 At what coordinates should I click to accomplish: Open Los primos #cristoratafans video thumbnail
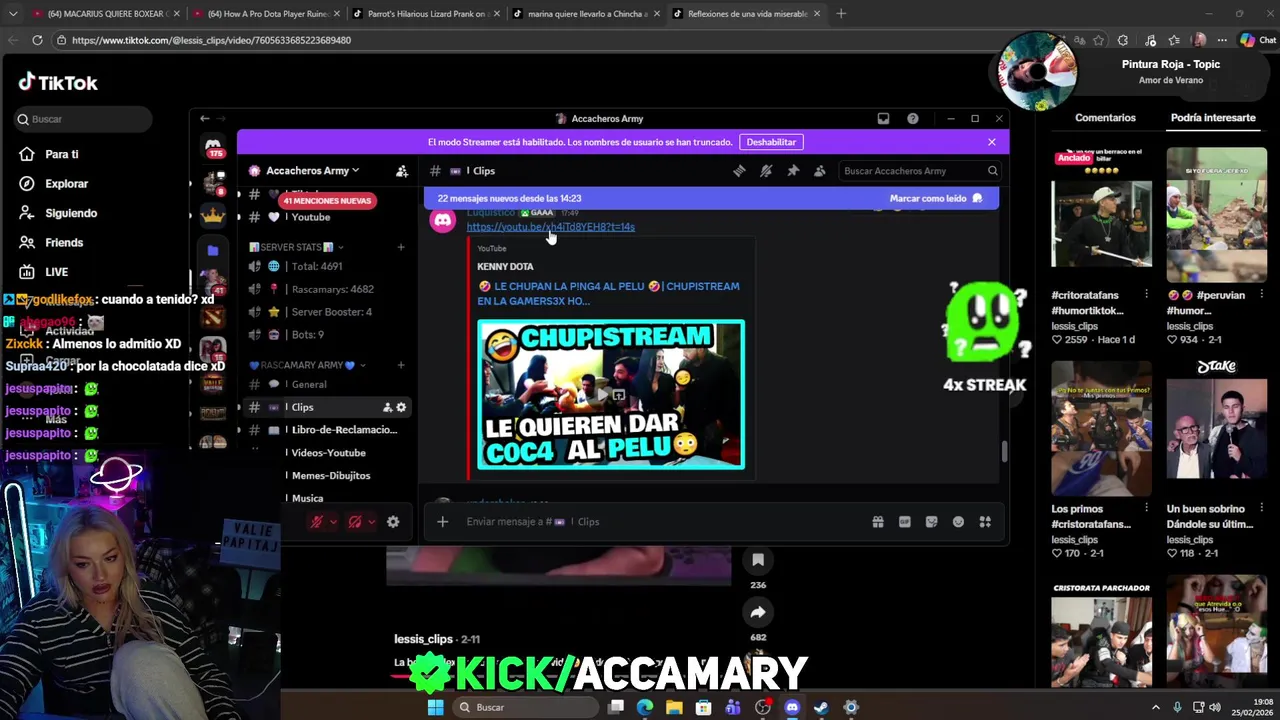click(x=1101, y=429)
